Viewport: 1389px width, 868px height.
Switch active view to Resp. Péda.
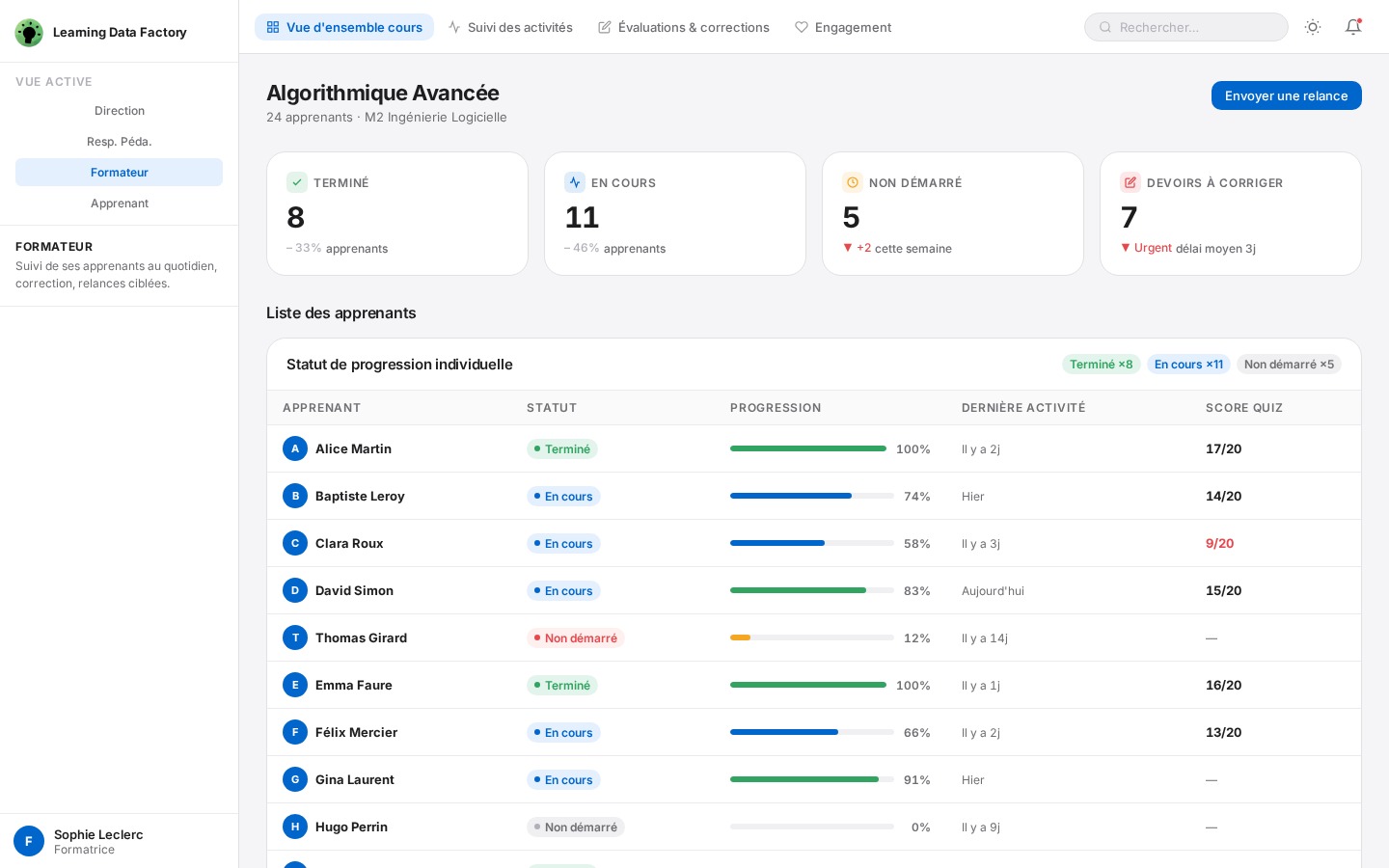pos(120,142)
